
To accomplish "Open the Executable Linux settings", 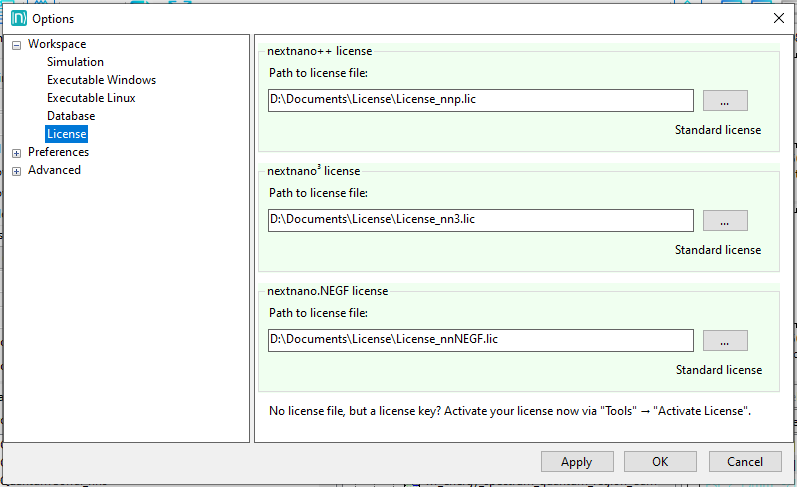I will 91,98.
